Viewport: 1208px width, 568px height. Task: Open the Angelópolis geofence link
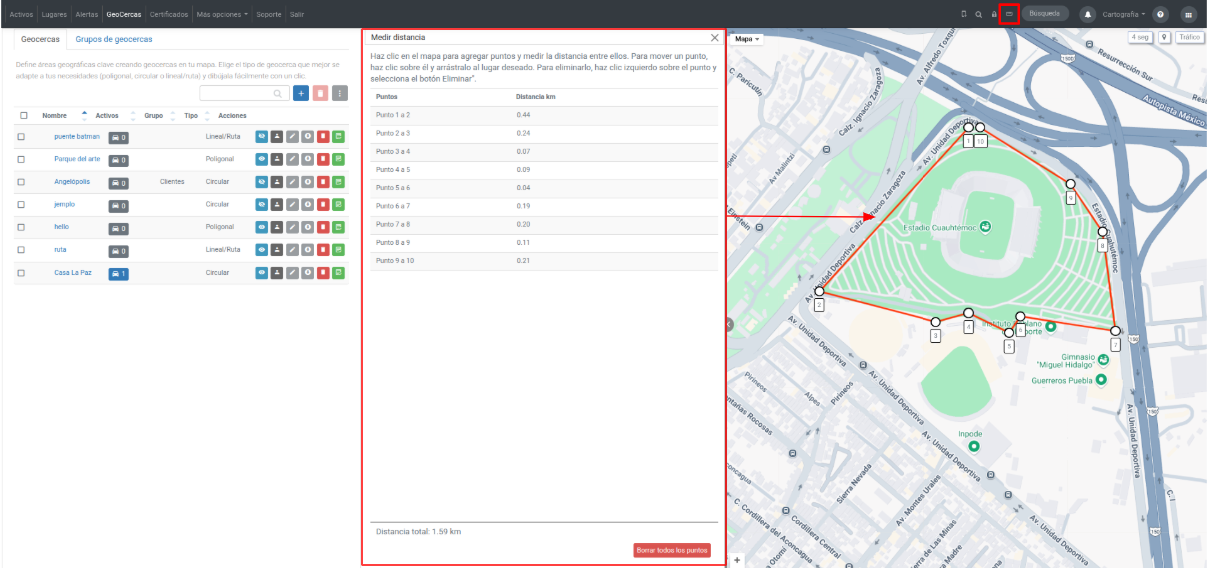coord(72,182)
